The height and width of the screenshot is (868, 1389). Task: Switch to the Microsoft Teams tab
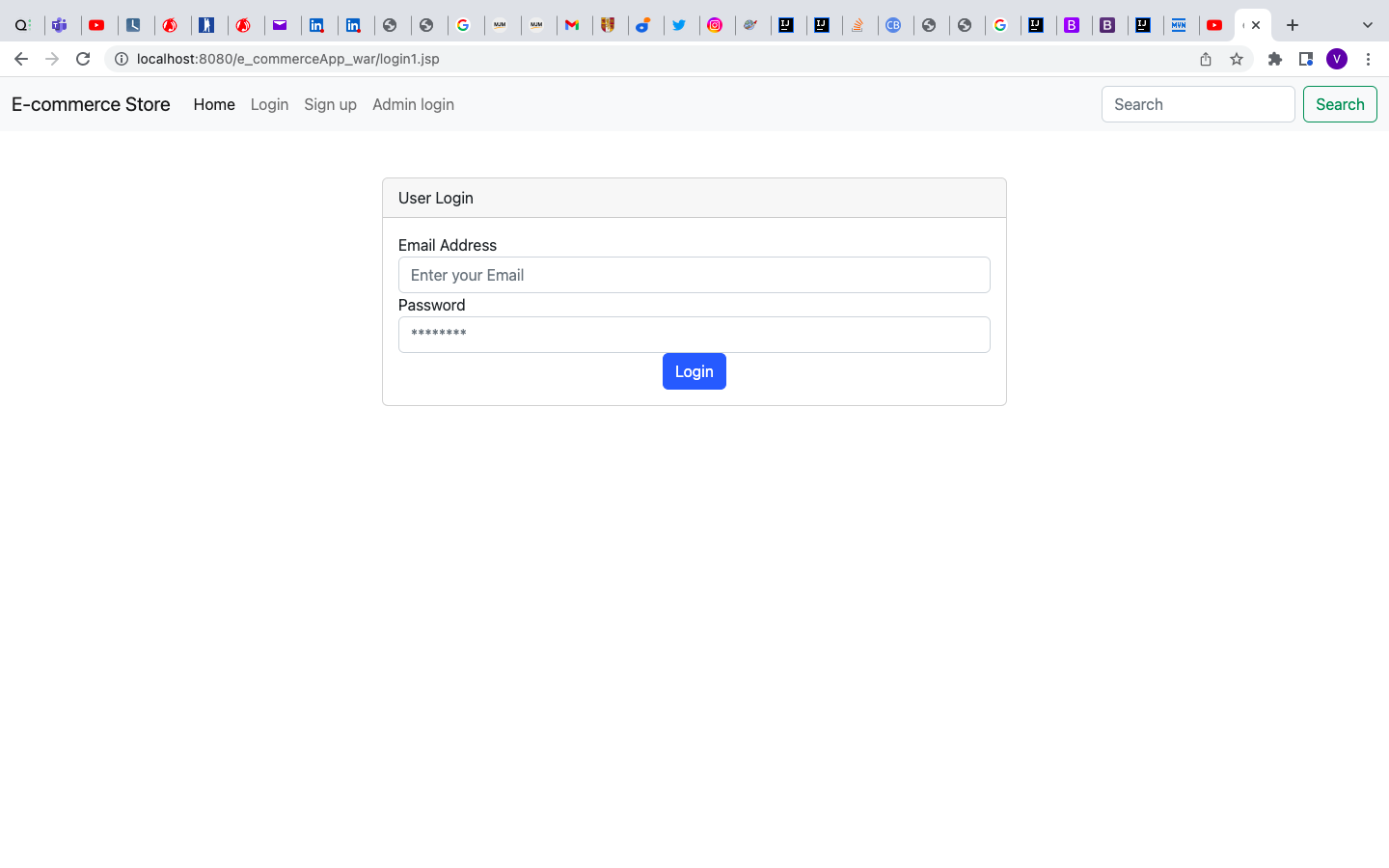[x=60, y=25]
